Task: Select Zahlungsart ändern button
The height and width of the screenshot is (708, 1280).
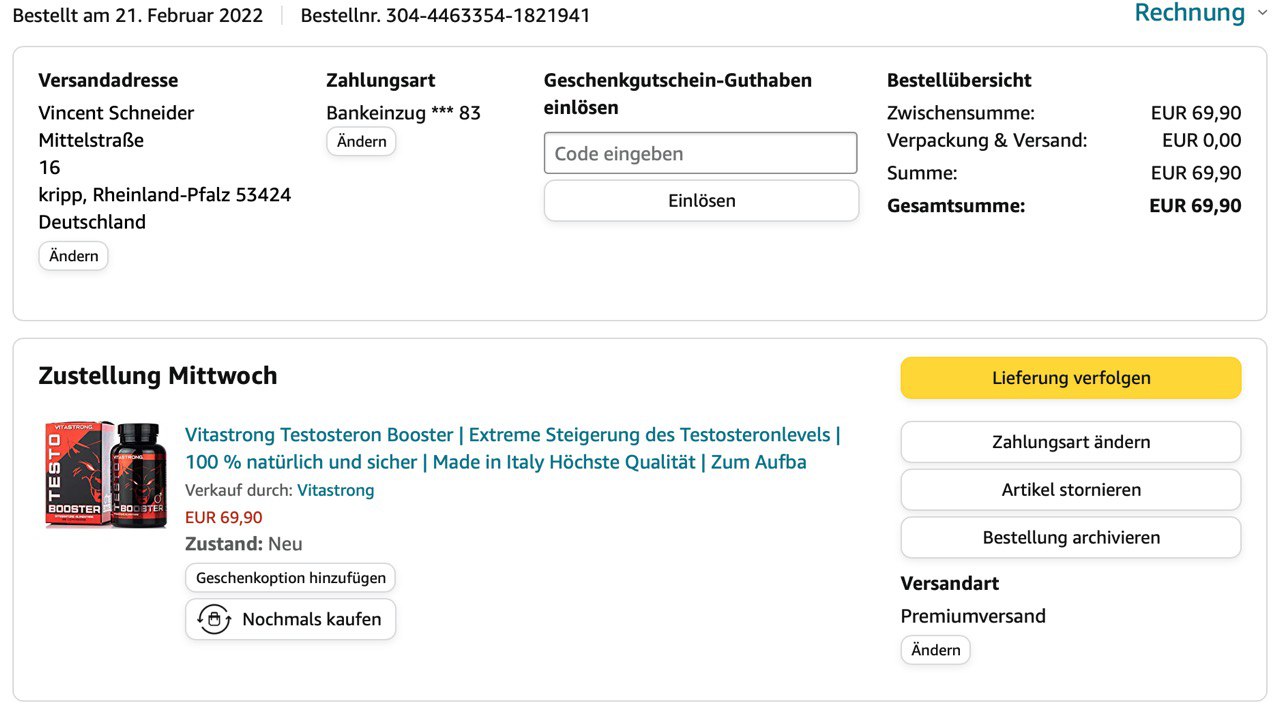Action: click(x=1070, y=442)
